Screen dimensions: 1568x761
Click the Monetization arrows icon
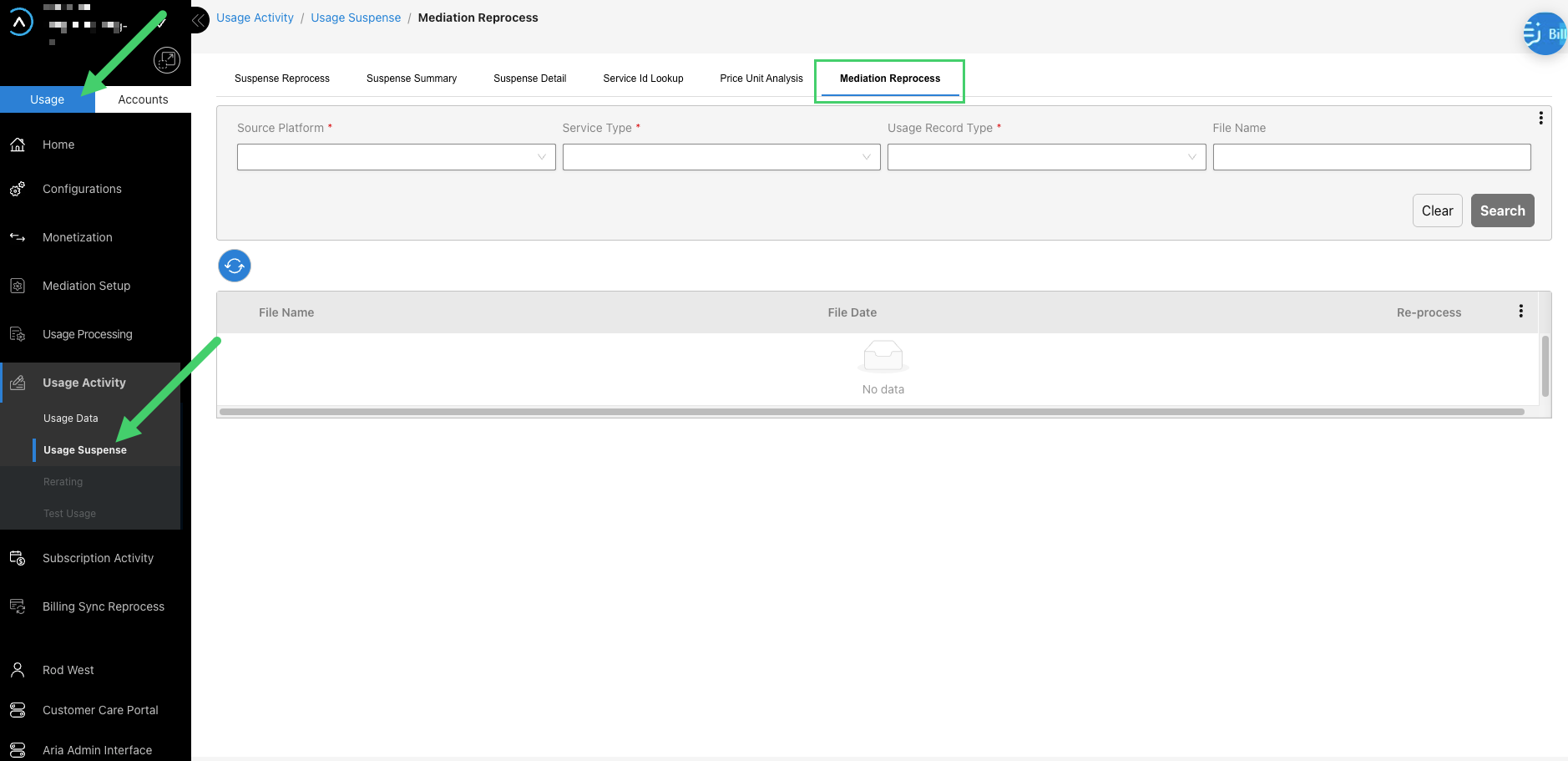18,237
